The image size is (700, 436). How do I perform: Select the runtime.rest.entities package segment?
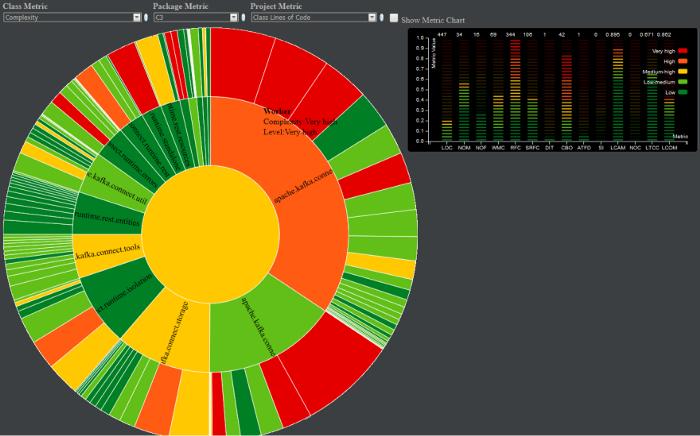click(107, 219)
